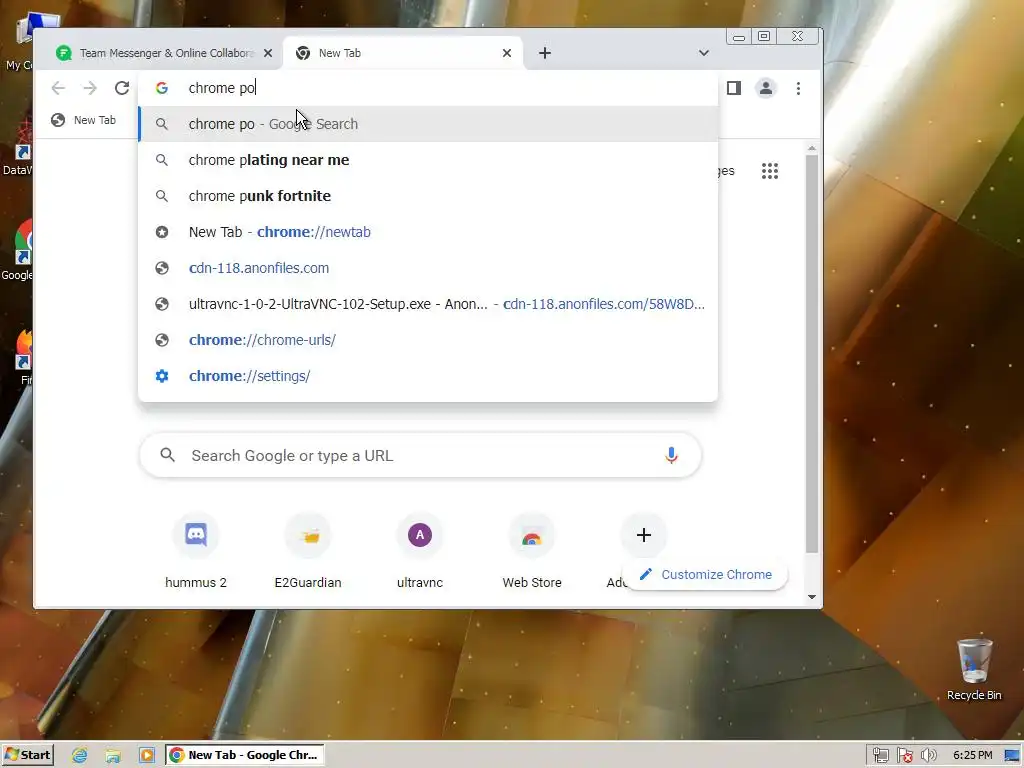1024x768 pixels.
Task: Pick the New Tab chrome://newtab suggestion
Action: pyautogui.click(x=428, y=232)
